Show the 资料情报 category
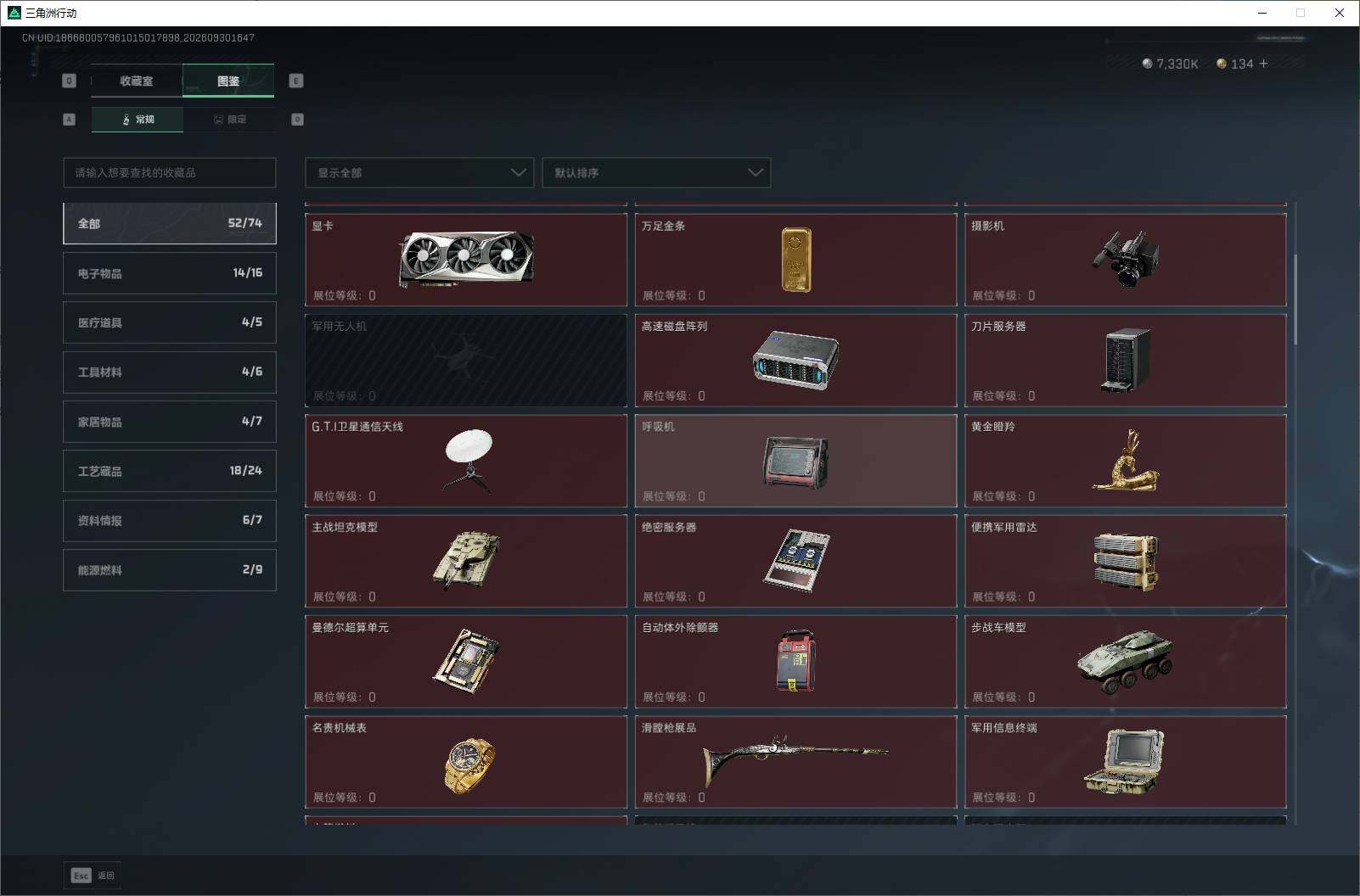1360x896 pixels. (x=170, y=520)
